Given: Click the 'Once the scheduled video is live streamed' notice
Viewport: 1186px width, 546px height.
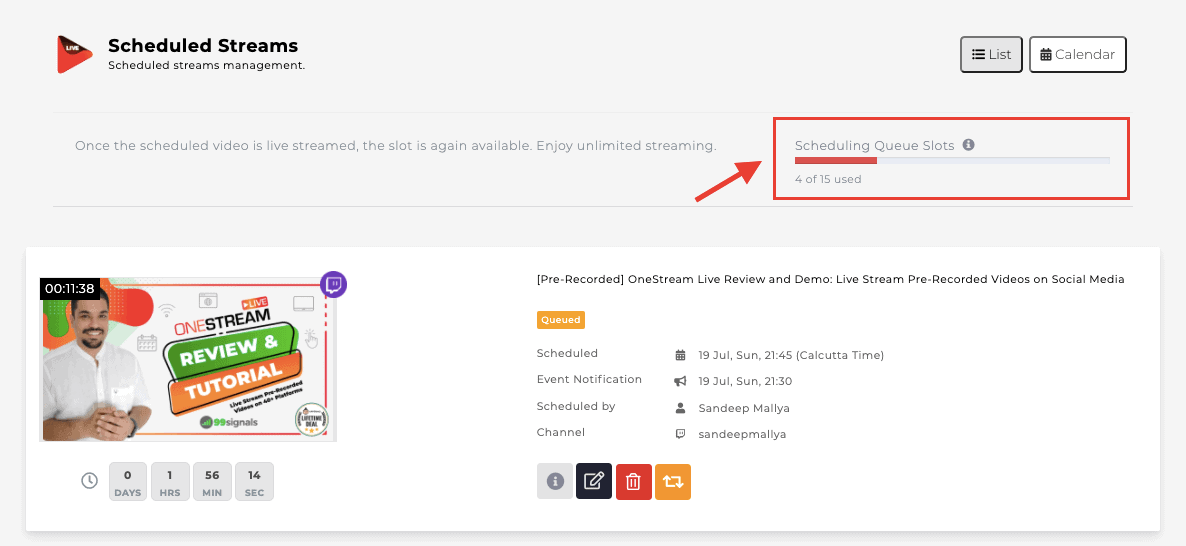Looking at the screenshot, I should (396, 145).
